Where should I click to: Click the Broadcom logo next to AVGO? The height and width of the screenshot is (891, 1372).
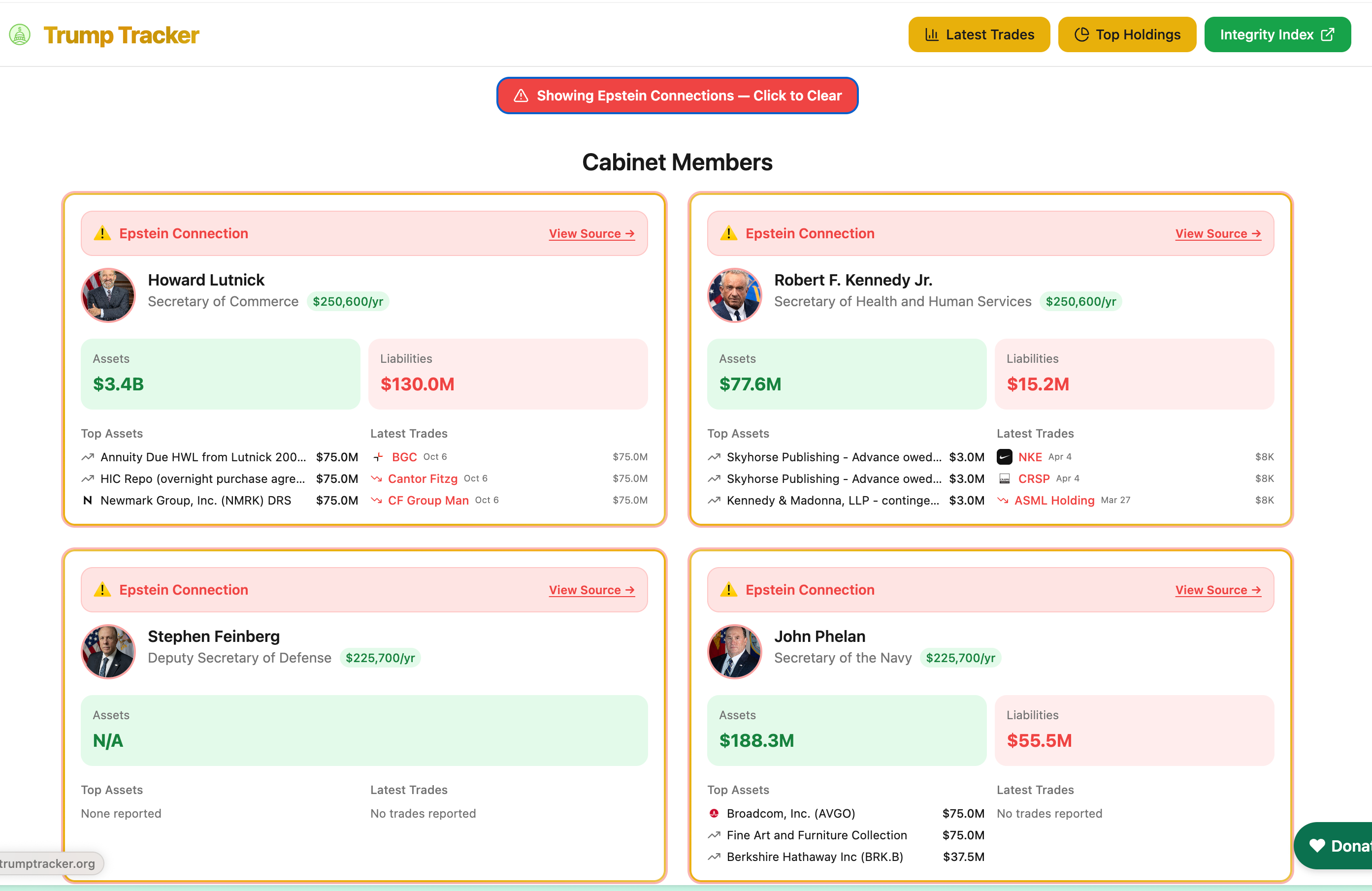(x=714, y=813)
